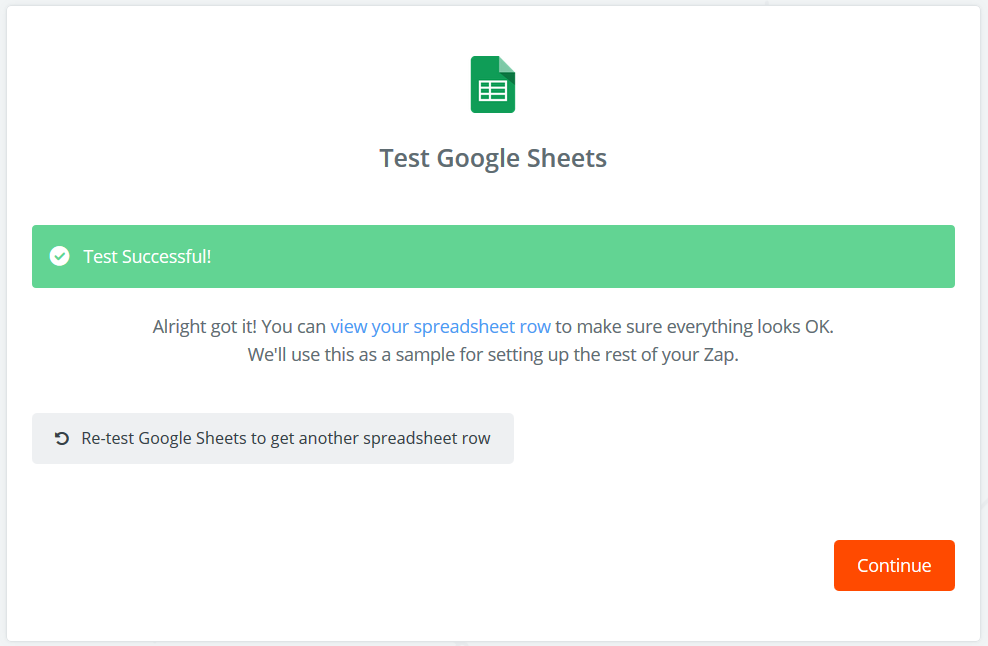Click the white checkmark circle icon
Screen dimensions: 988x646
[x=60, y=256]
